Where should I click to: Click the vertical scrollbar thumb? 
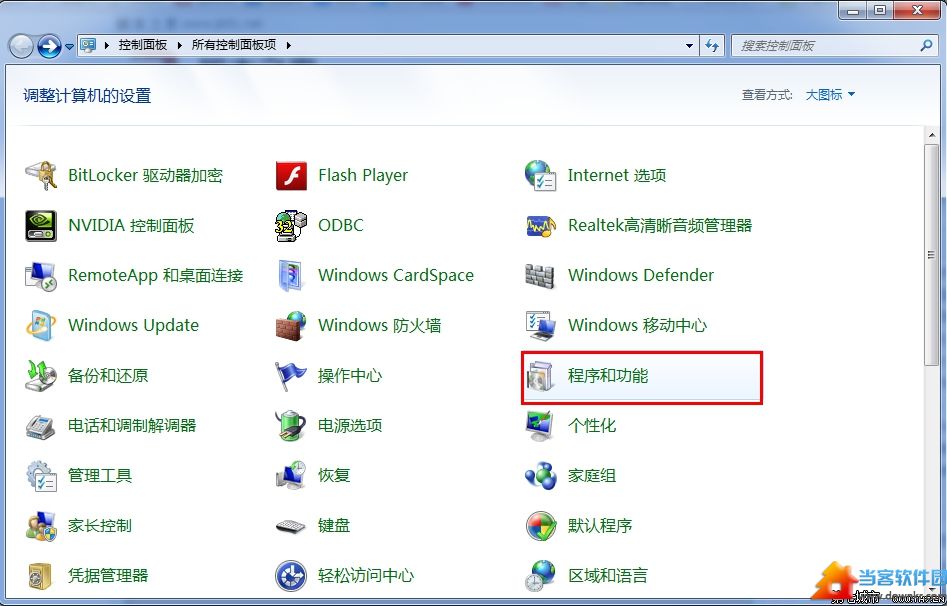[x=931, y=255]
